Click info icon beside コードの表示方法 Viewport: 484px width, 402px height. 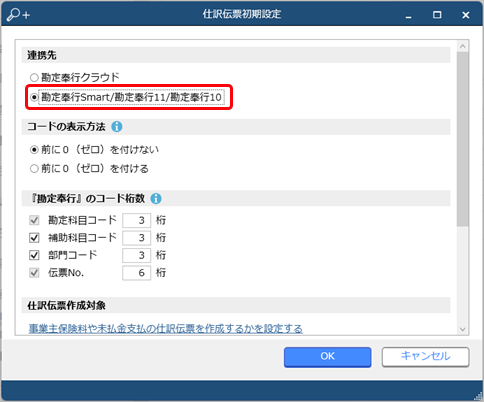tap(117, 127)
